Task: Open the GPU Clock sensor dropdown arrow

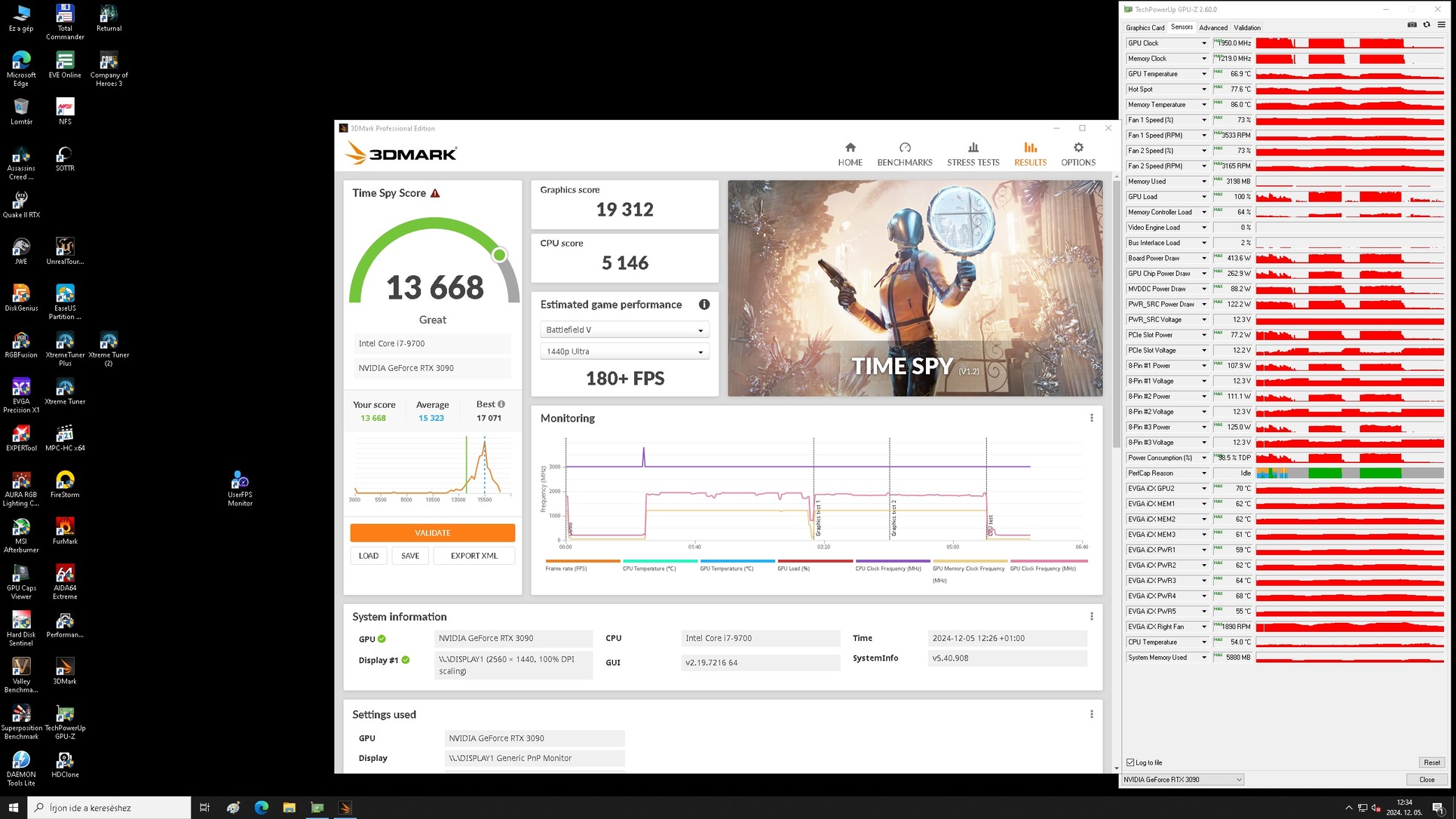Action: [1203, 44]
